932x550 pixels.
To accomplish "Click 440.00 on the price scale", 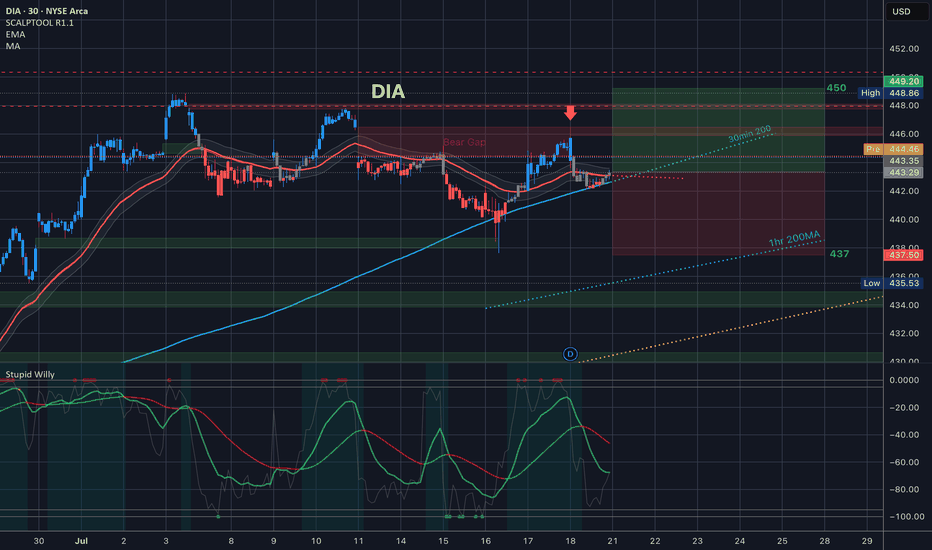I will [904, 220].
